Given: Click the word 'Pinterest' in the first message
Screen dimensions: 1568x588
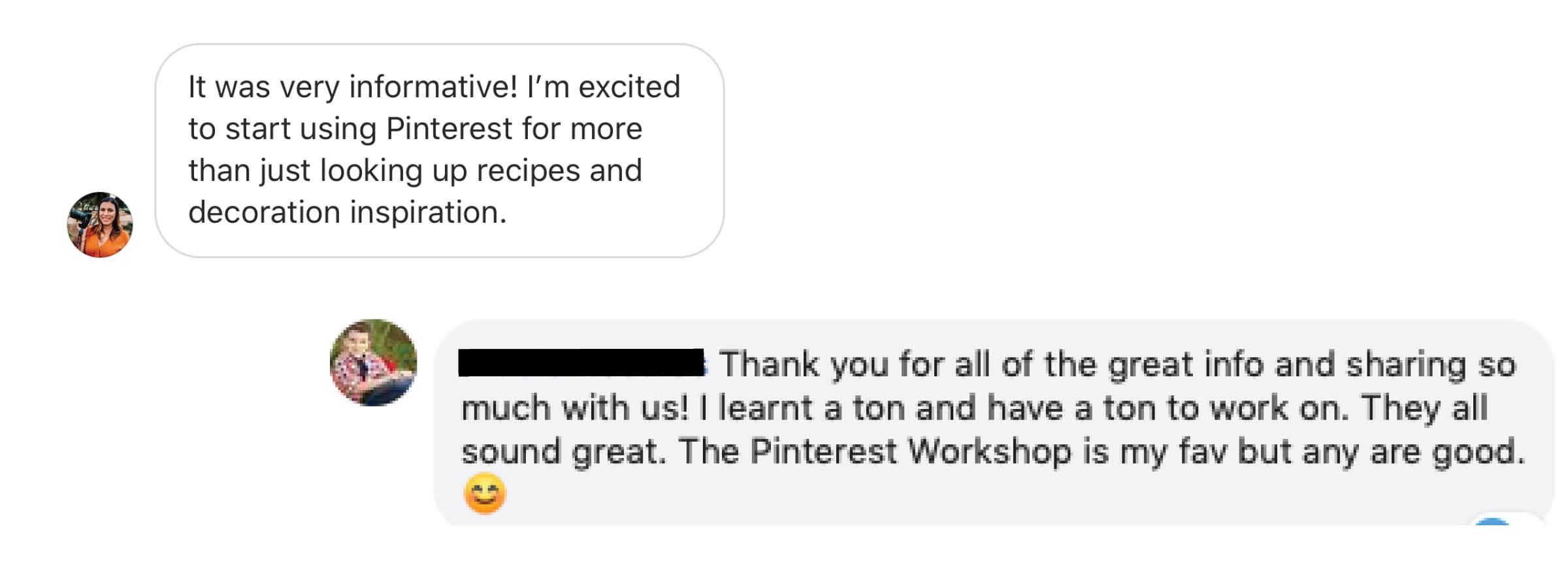Looking at the screenshot, I should 449,128.
